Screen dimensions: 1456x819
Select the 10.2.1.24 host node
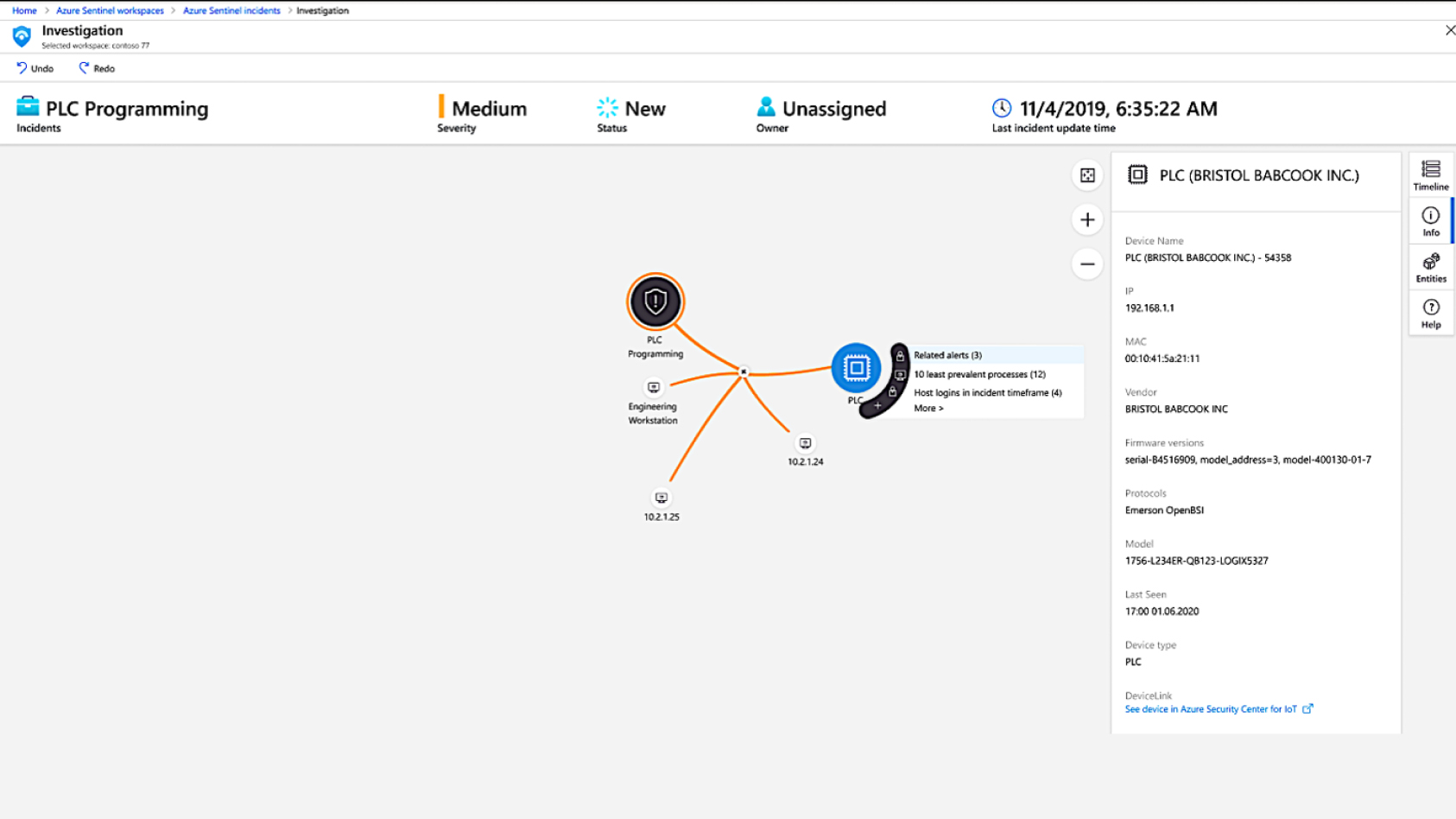tap(805, 443)
